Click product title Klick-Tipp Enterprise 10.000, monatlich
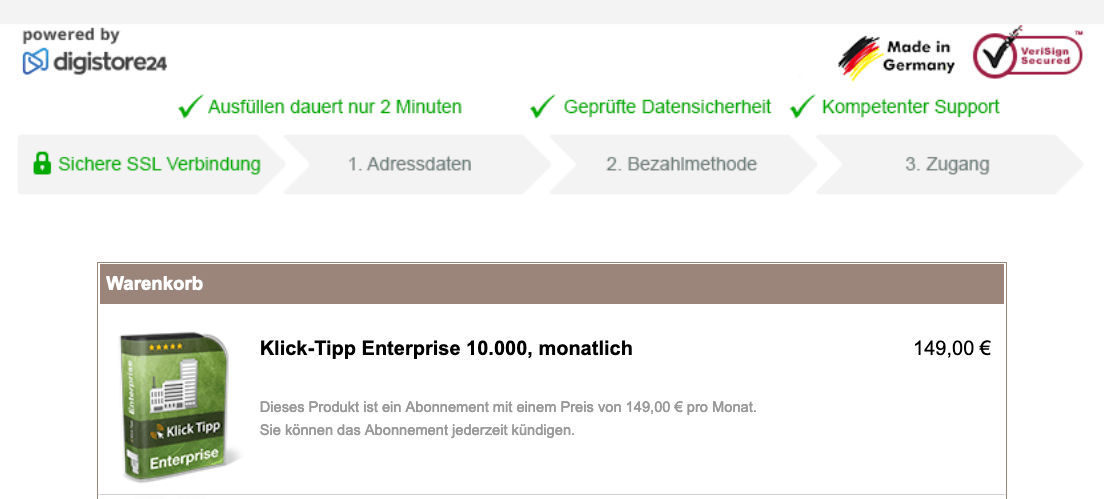Screen dimensions: 1104x499 pyautogui.click(x=446, y=348)
